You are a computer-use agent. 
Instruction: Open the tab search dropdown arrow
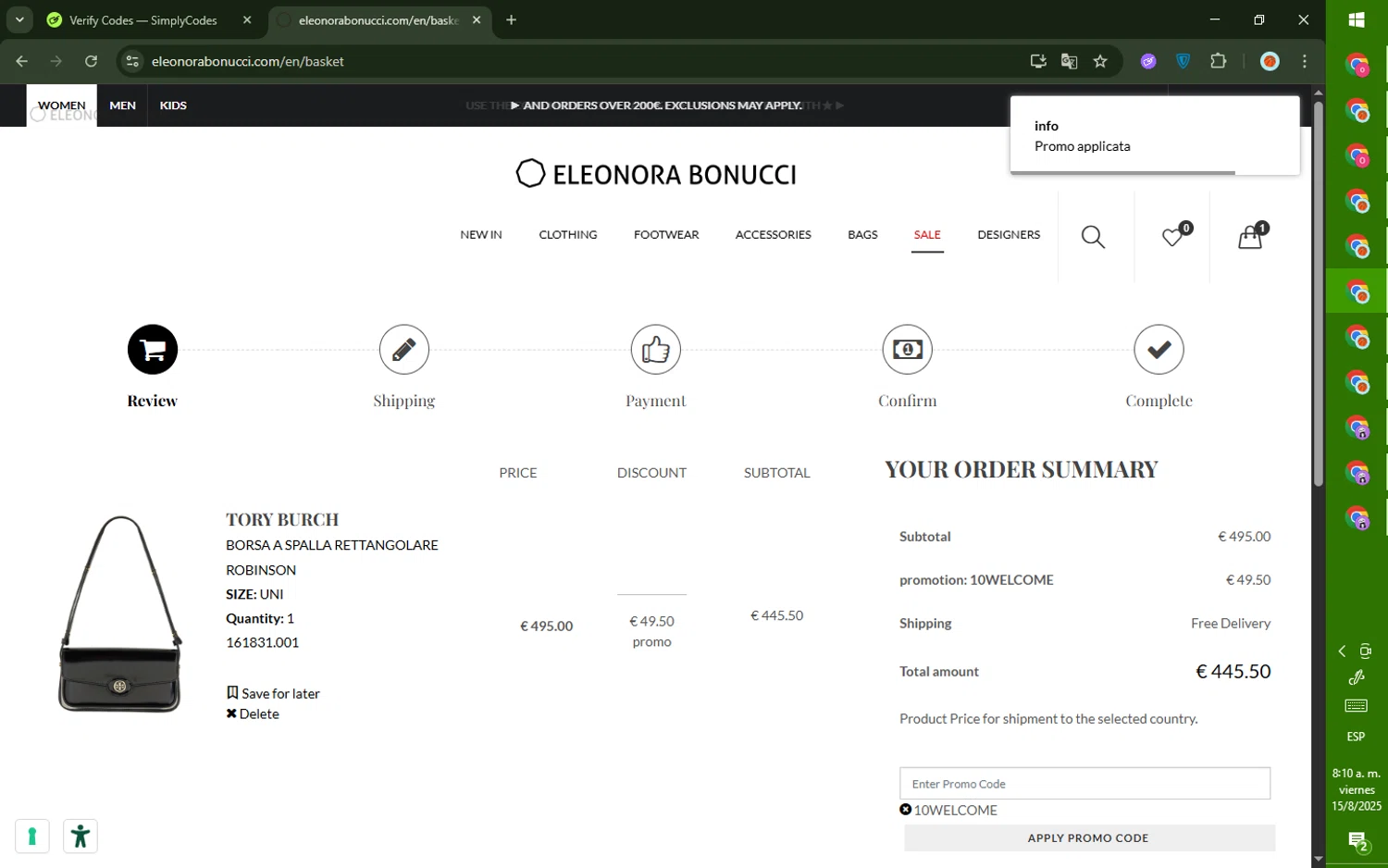coord(19,19)
